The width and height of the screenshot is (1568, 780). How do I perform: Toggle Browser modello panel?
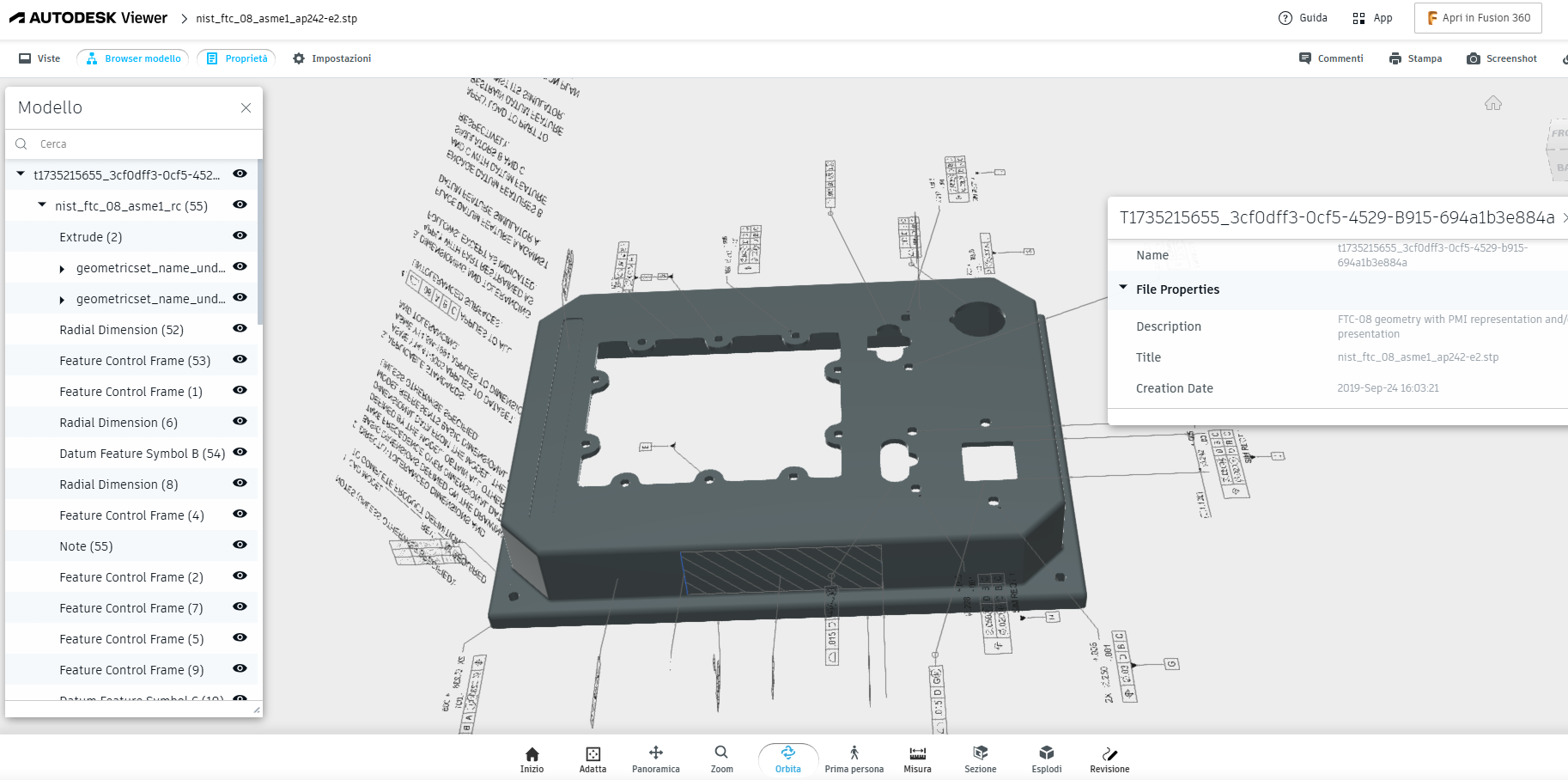point(134,58)
